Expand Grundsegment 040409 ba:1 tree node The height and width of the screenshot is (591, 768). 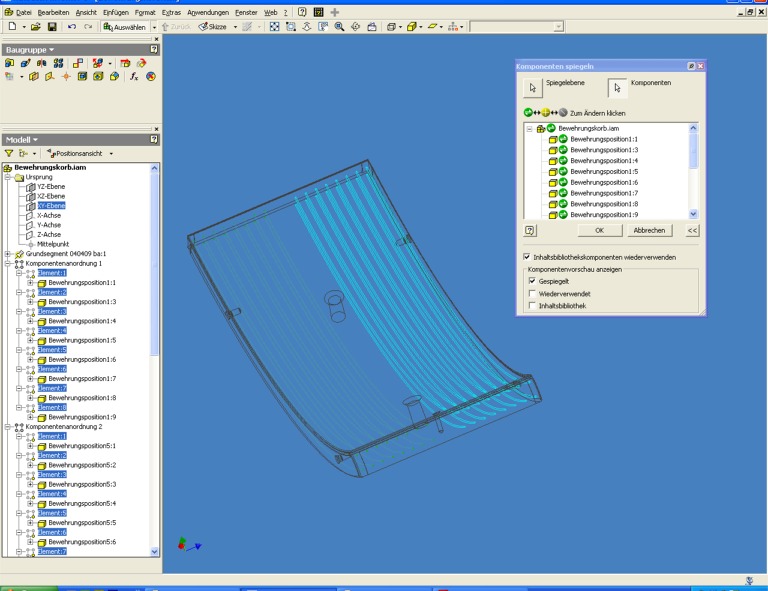(8, 253)
